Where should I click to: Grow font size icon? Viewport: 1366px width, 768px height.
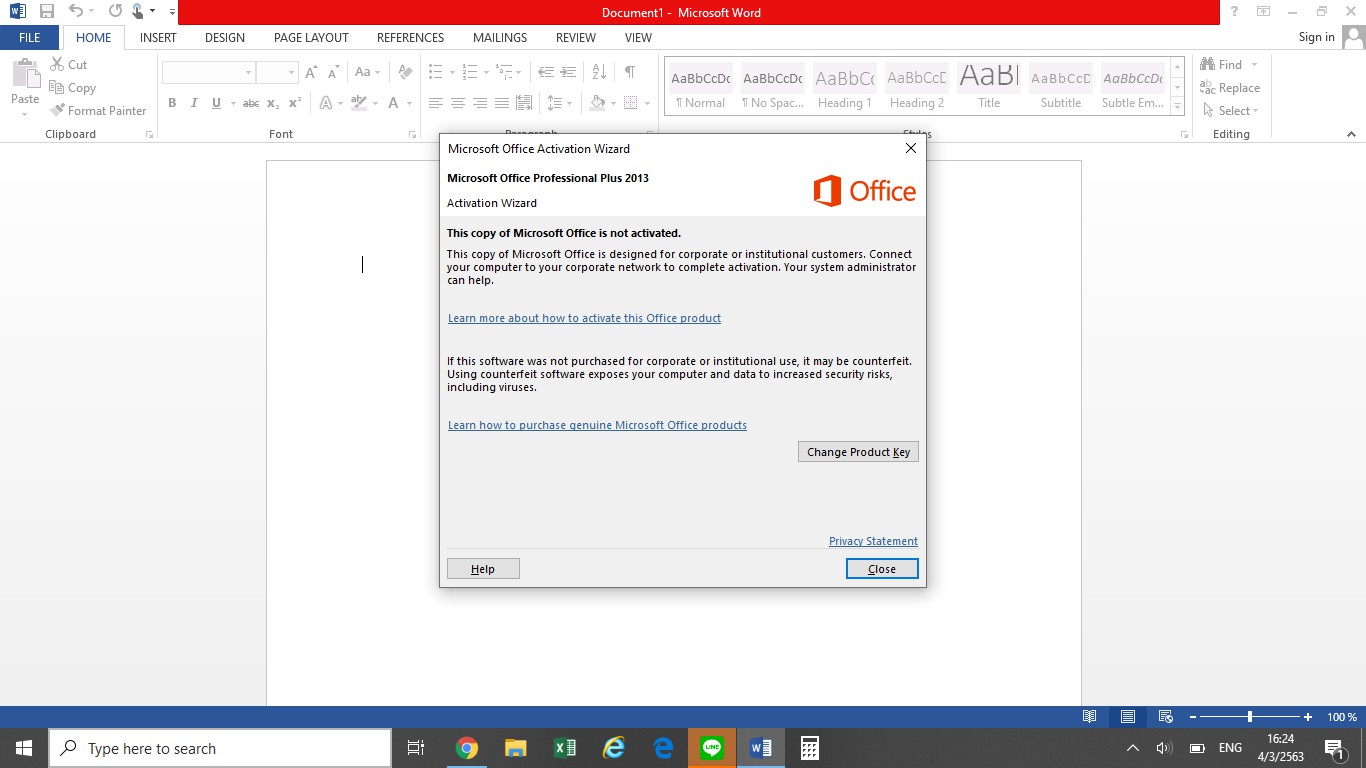tap(312, 72)
